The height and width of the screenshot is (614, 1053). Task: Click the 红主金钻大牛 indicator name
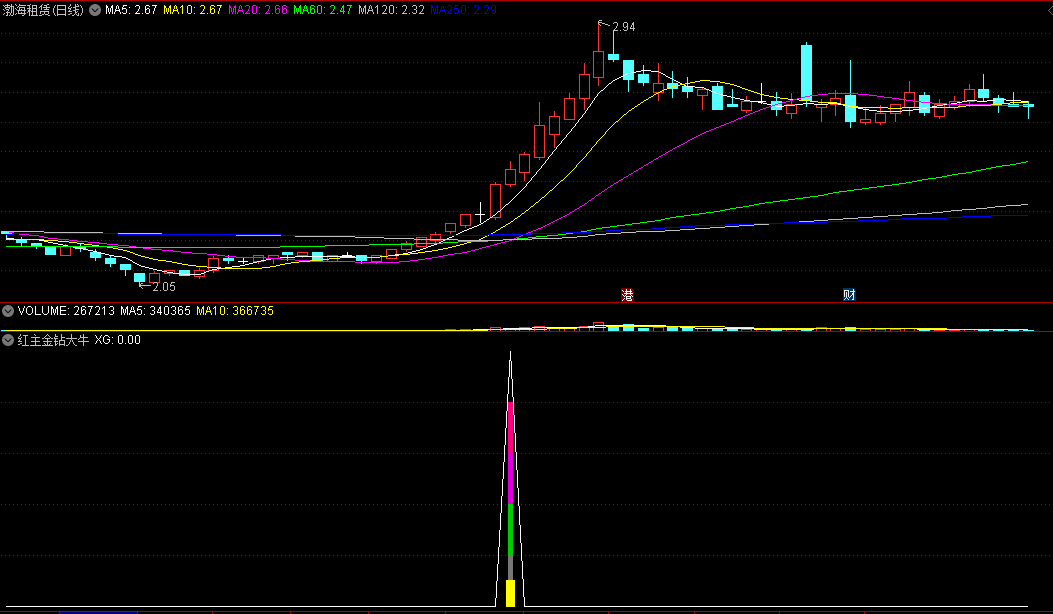tap(53, 340)
